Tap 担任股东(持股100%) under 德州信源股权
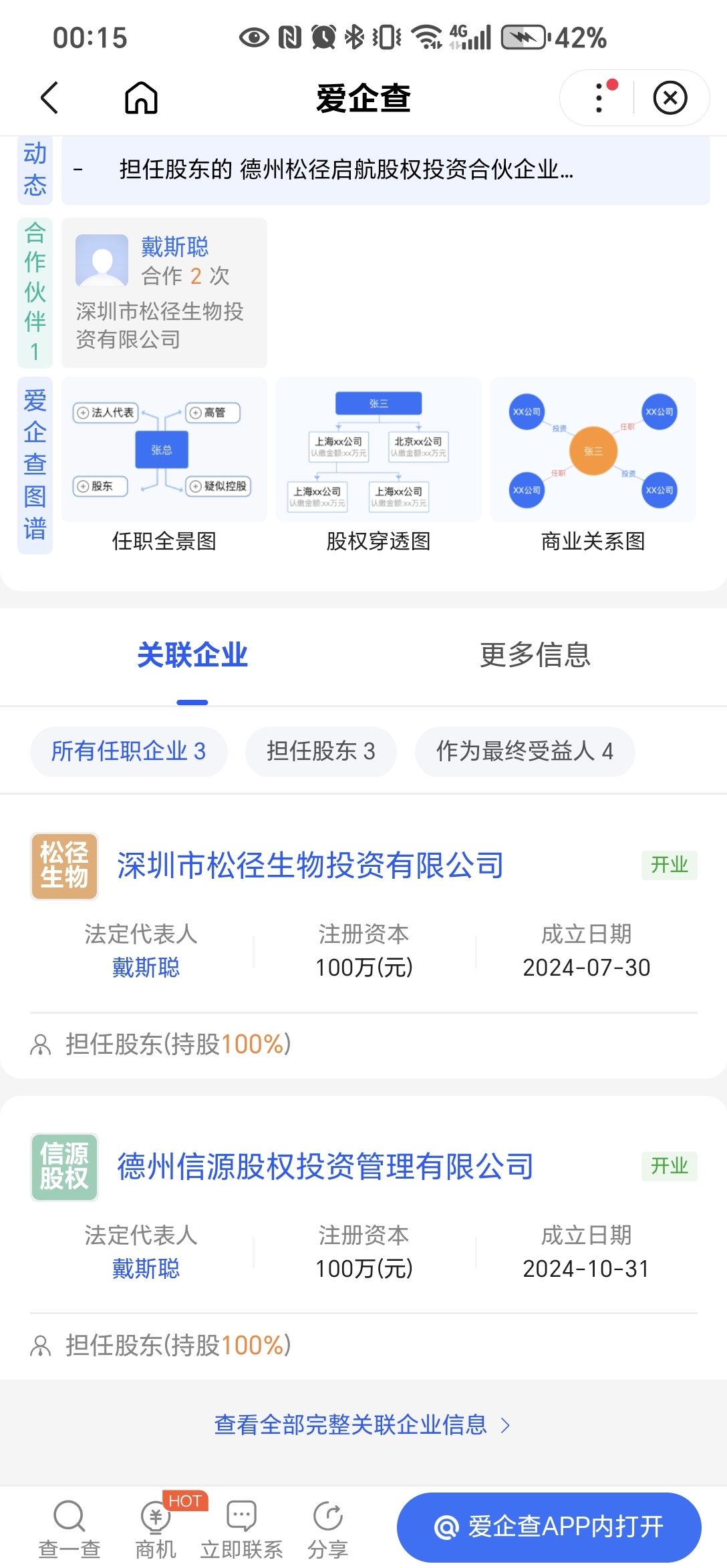Viewport: 727px width, 1568px height. click(x=178, y=1346)
